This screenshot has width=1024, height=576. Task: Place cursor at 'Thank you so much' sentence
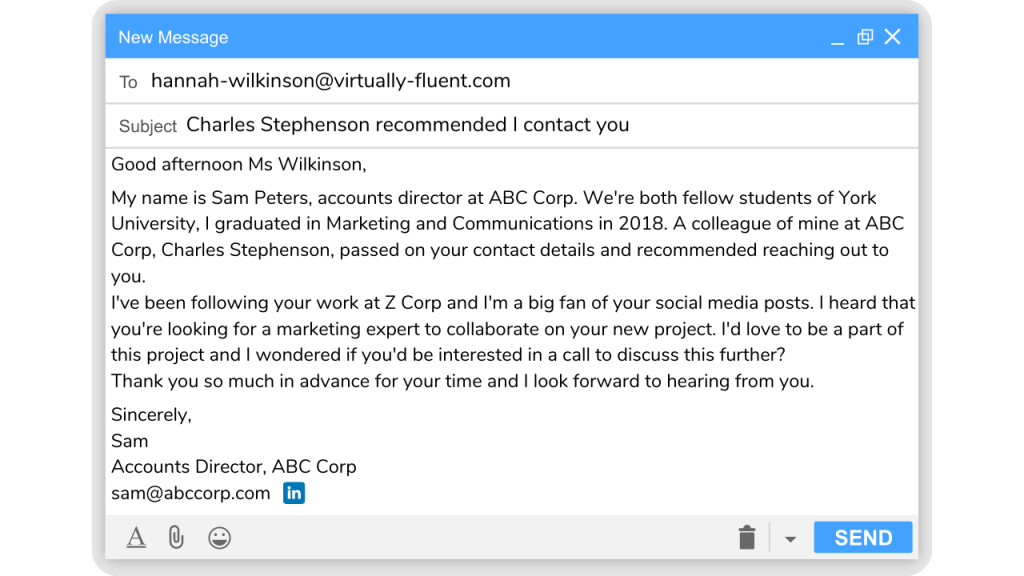pyautogui.click(x=462, y=381)
